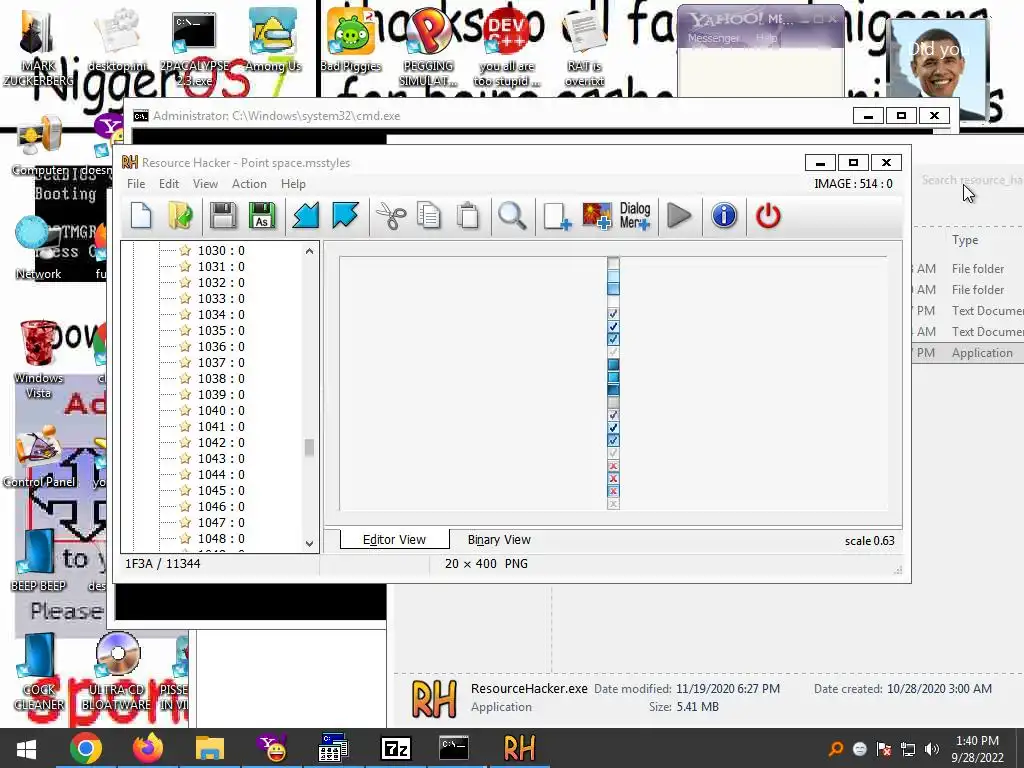Open Firefox from the taskbar

tap(148, 748)
